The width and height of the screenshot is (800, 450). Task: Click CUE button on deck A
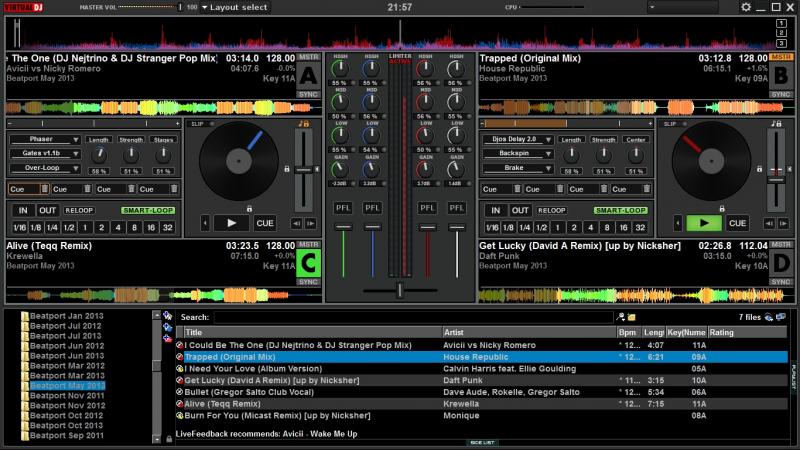coord(265,223)
